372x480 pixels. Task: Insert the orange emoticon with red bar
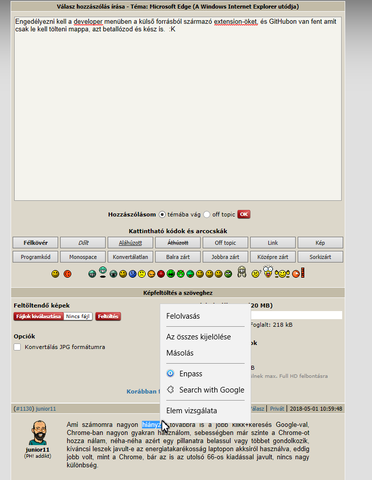pyautogui.click(x=298, y=273)
